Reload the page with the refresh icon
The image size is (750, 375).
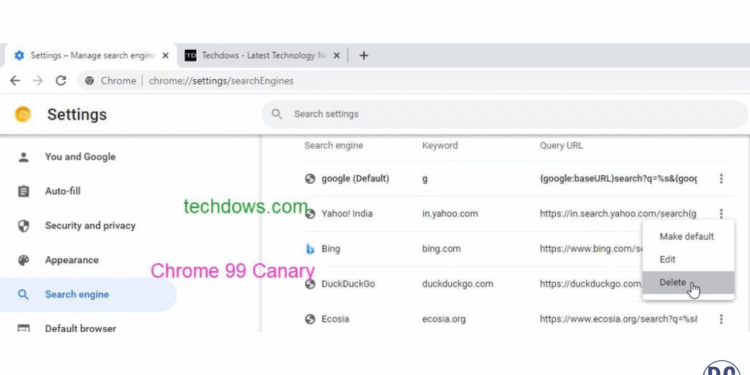pos(61,81)
